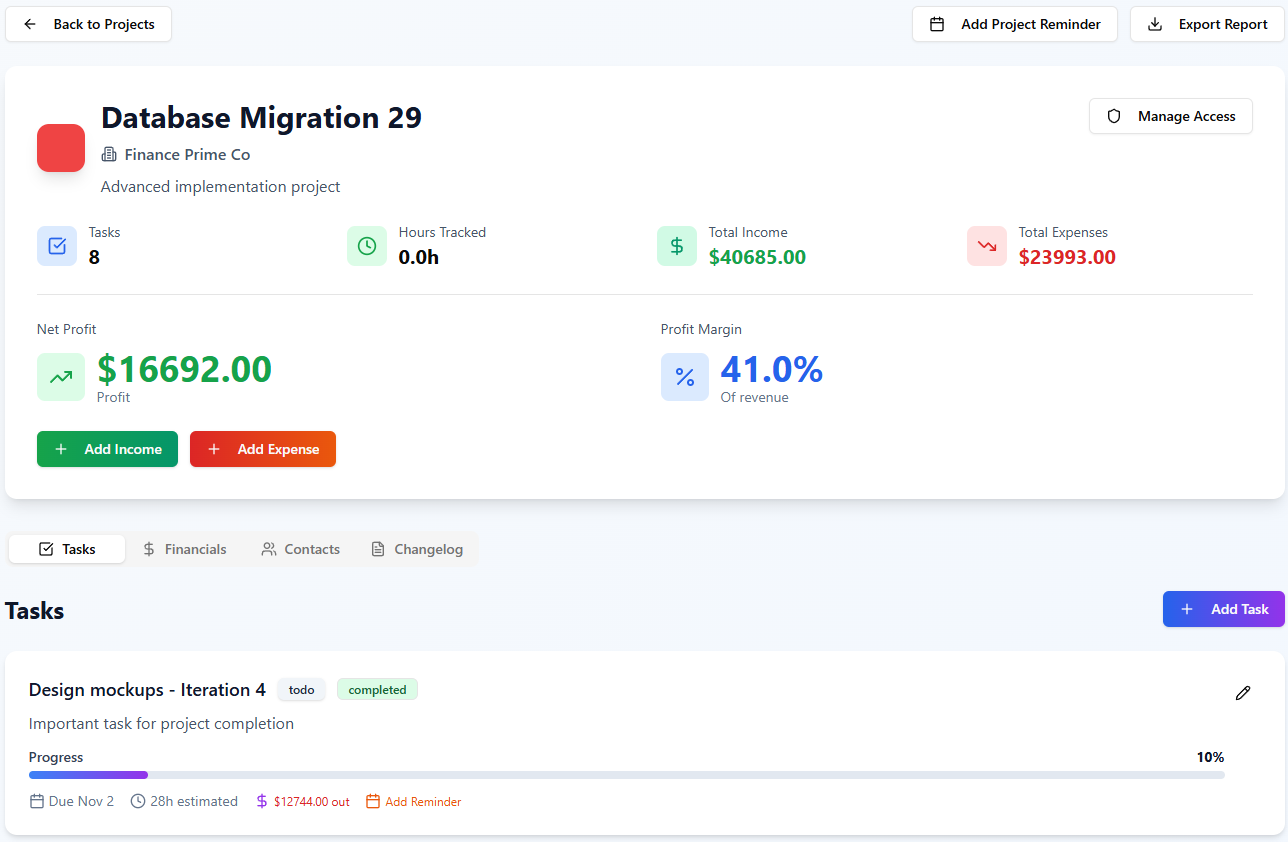This screenshot has width=1288, height=842.
Task: Go Back to Projects
Action: click(x=89, y=24)
